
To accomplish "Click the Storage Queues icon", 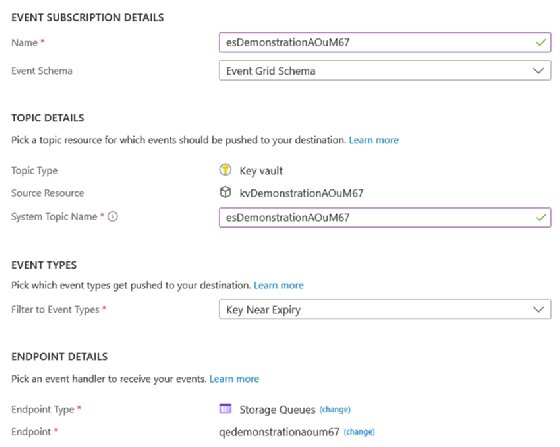I will tap(225, 408).
